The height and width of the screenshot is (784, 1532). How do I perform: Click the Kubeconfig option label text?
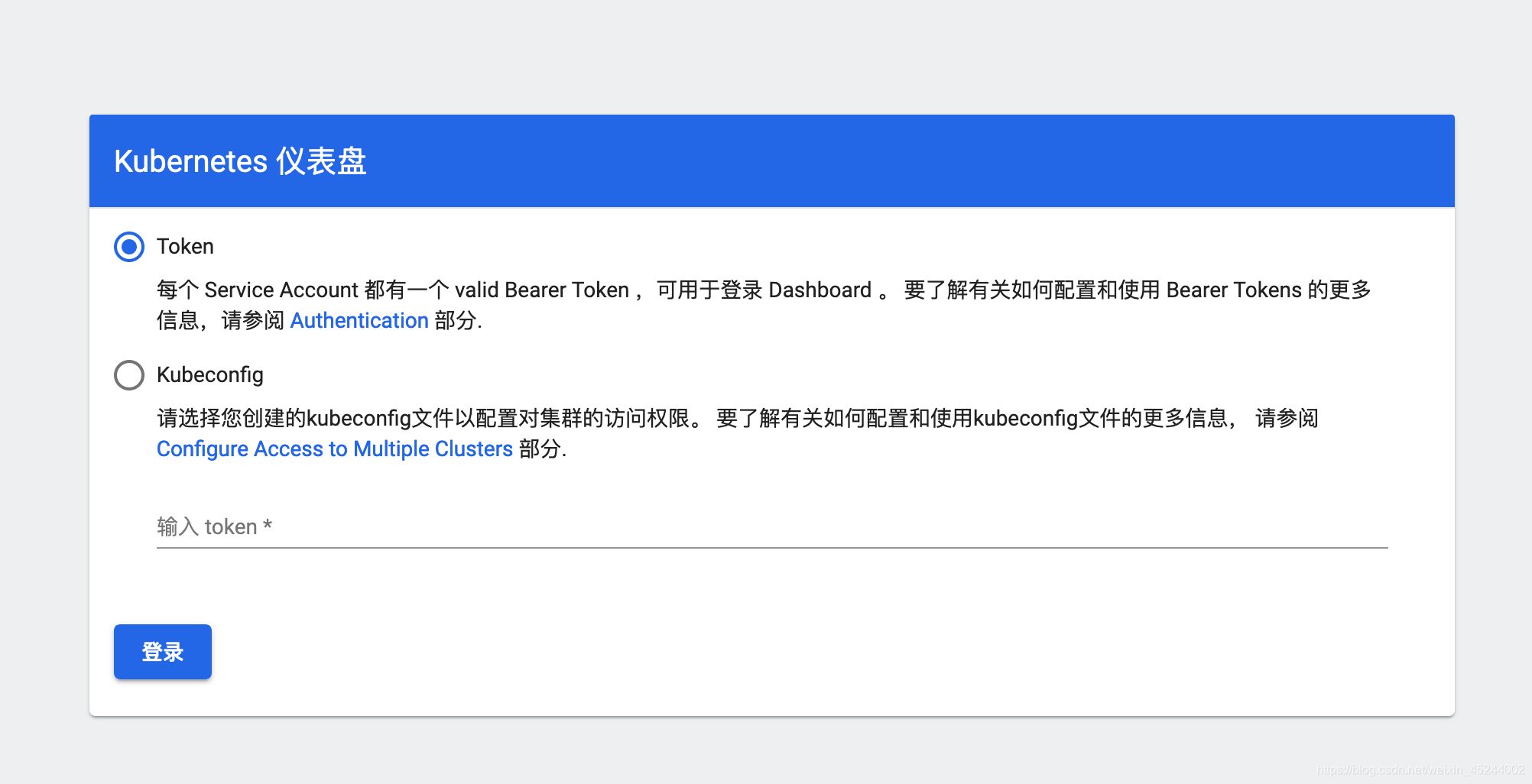[x=210, y=375]
